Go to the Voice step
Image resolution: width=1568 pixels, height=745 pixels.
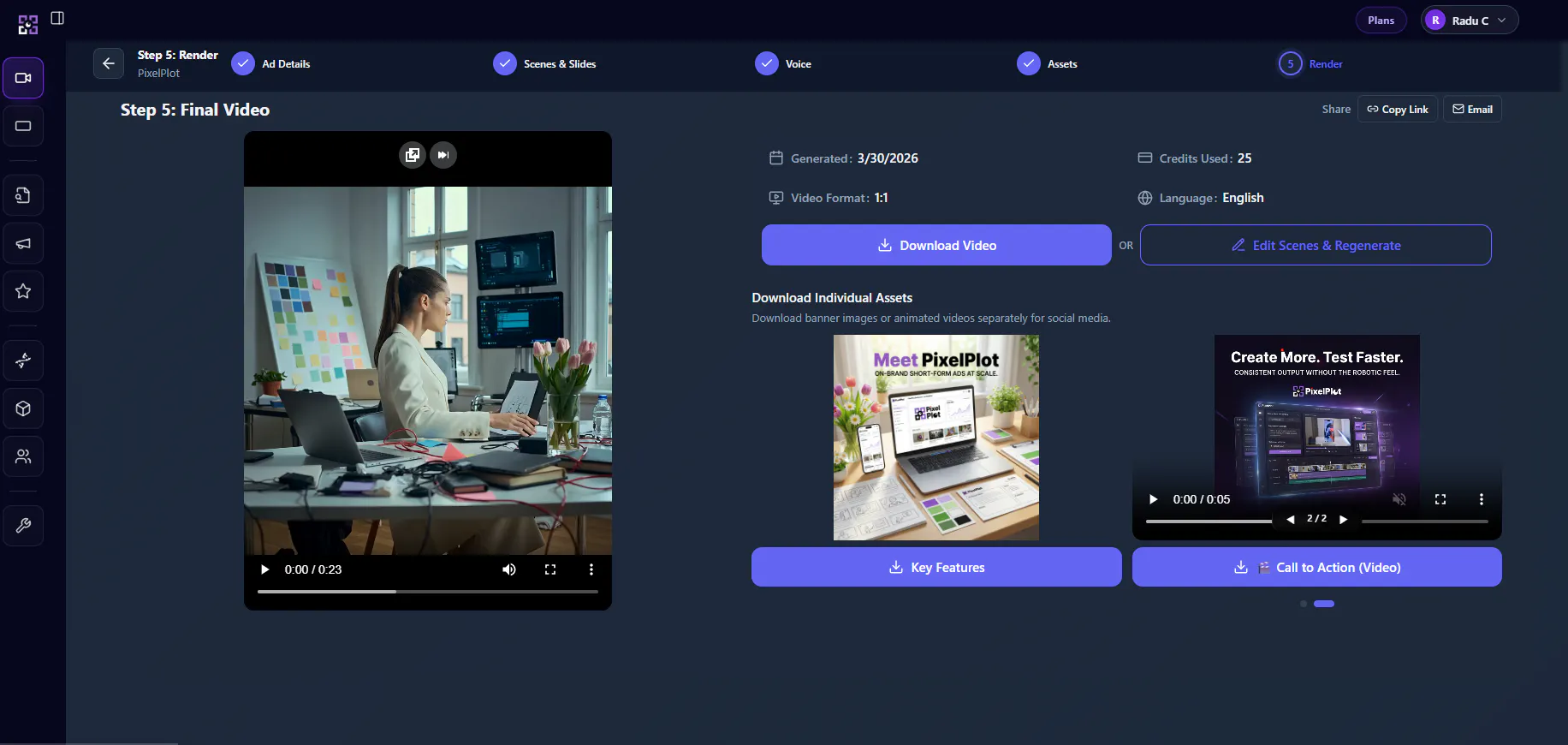click(783, 63)
